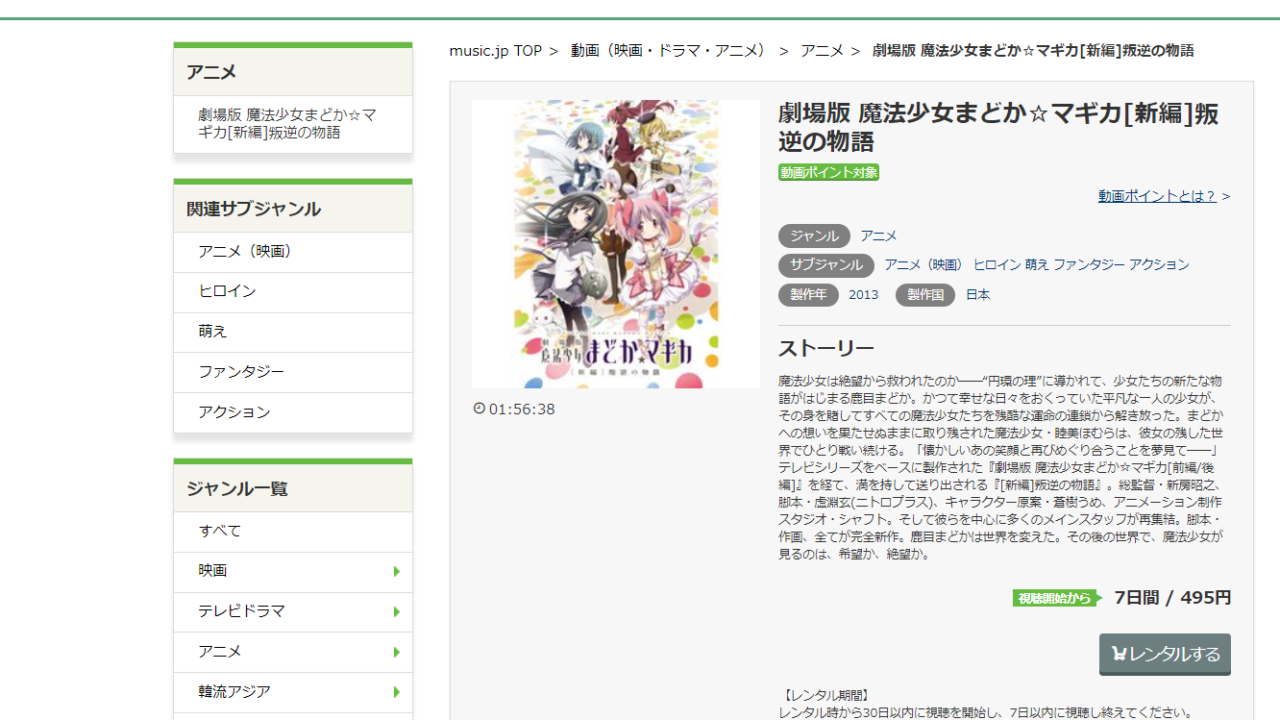This screenshot has height=720, width=1280.
Task: Click the 7日間 / 495円 price text
Action: (1172, 598)
